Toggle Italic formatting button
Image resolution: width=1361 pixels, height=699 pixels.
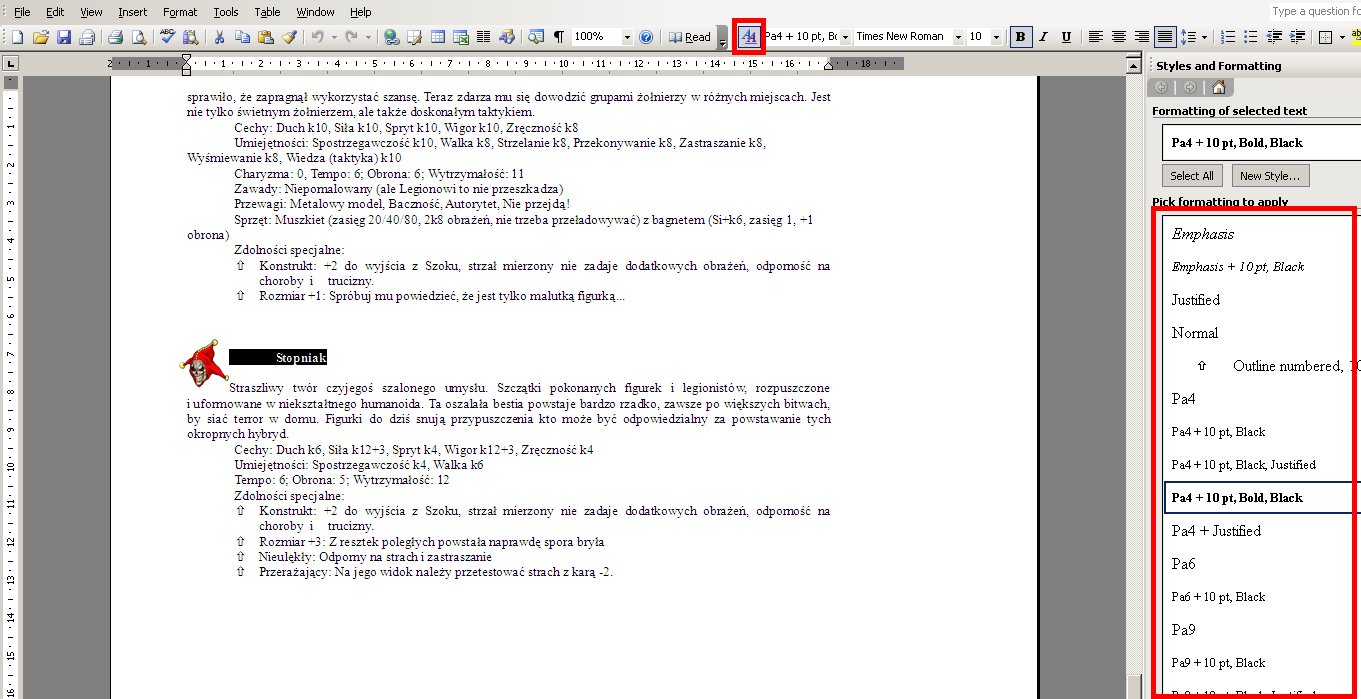1043,37
